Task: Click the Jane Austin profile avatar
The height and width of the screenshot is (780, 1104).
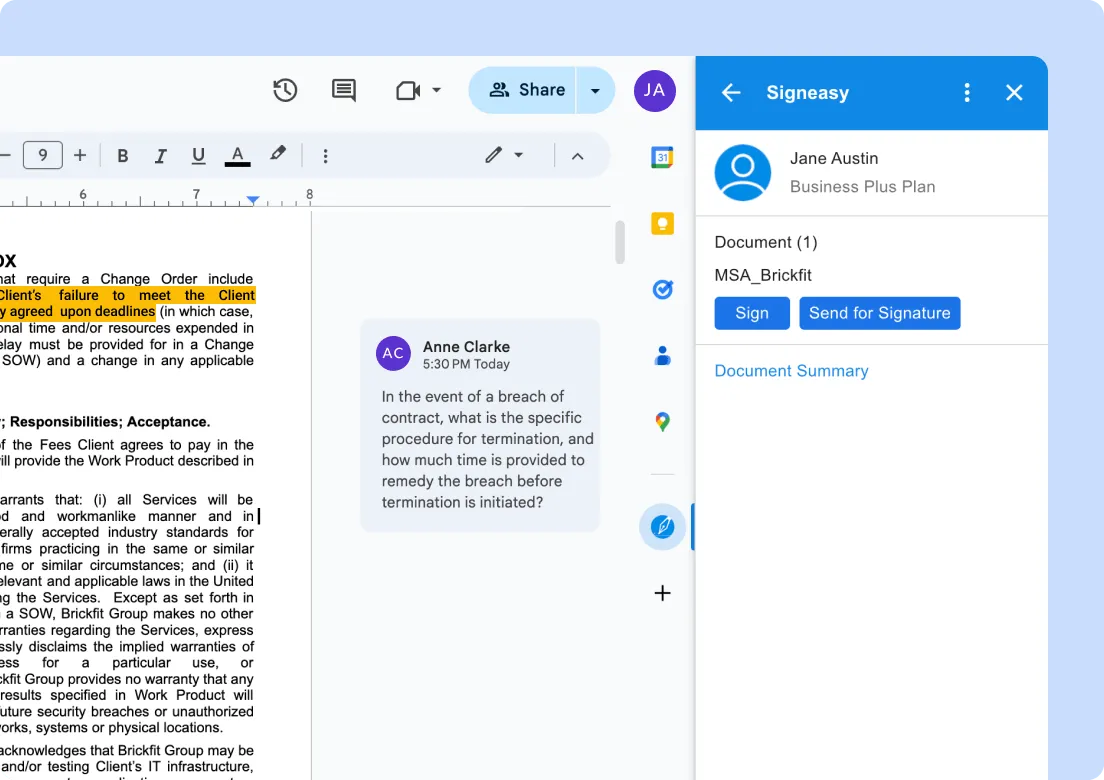Action: pos(742,172)
